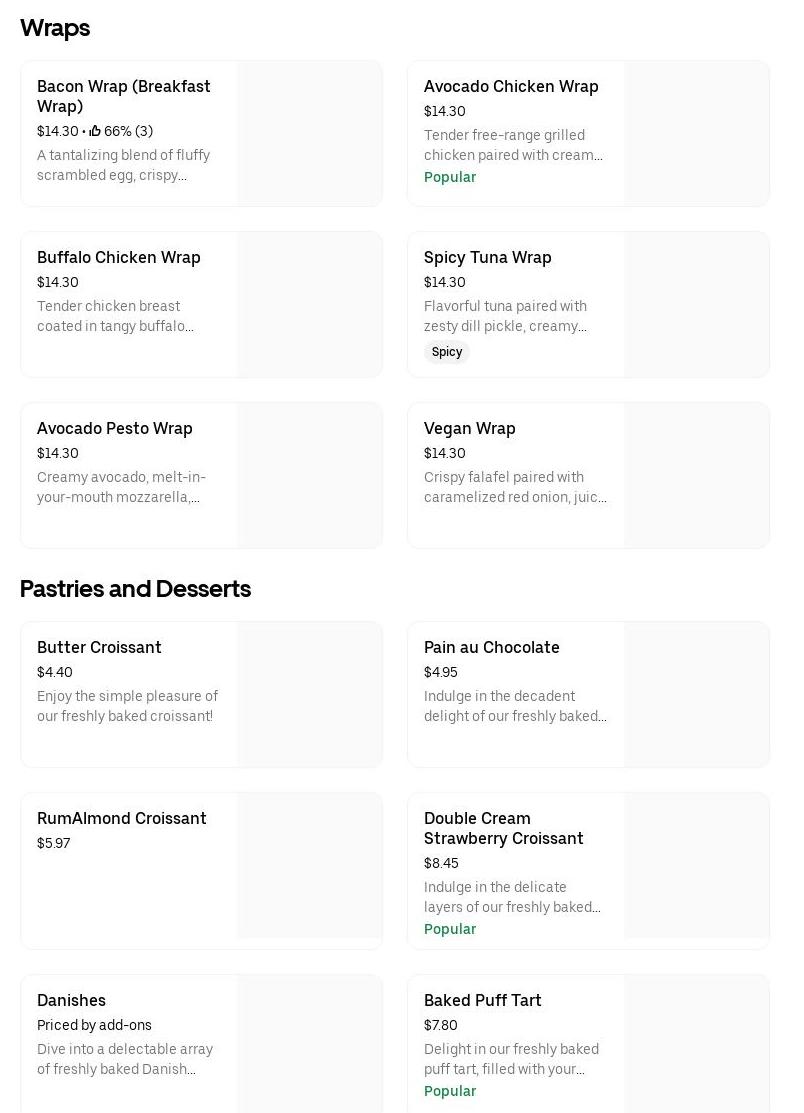Select the Baked Puff Tart title
Screen dimensions: 804x1113
[482, 1000]
